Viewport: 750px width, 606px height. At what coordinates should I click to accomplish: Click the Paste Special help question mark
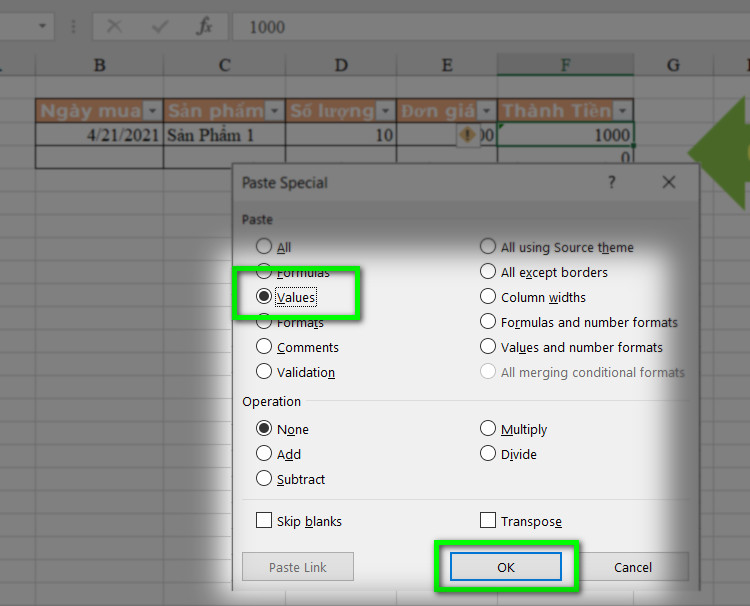[612, 182]
